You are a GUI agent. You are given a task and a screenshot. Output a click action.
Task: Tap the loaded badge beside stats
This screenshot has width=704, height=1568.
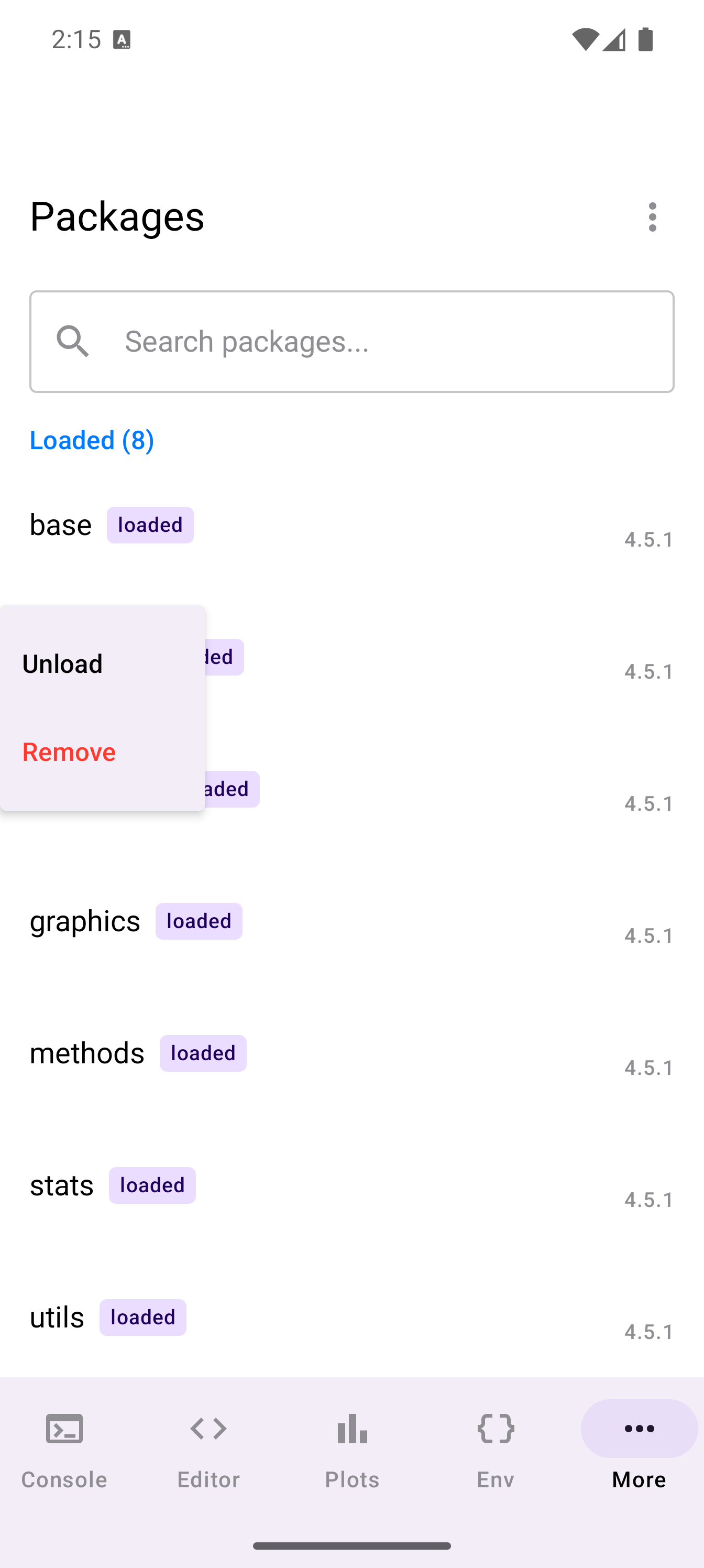point(152,1185)
